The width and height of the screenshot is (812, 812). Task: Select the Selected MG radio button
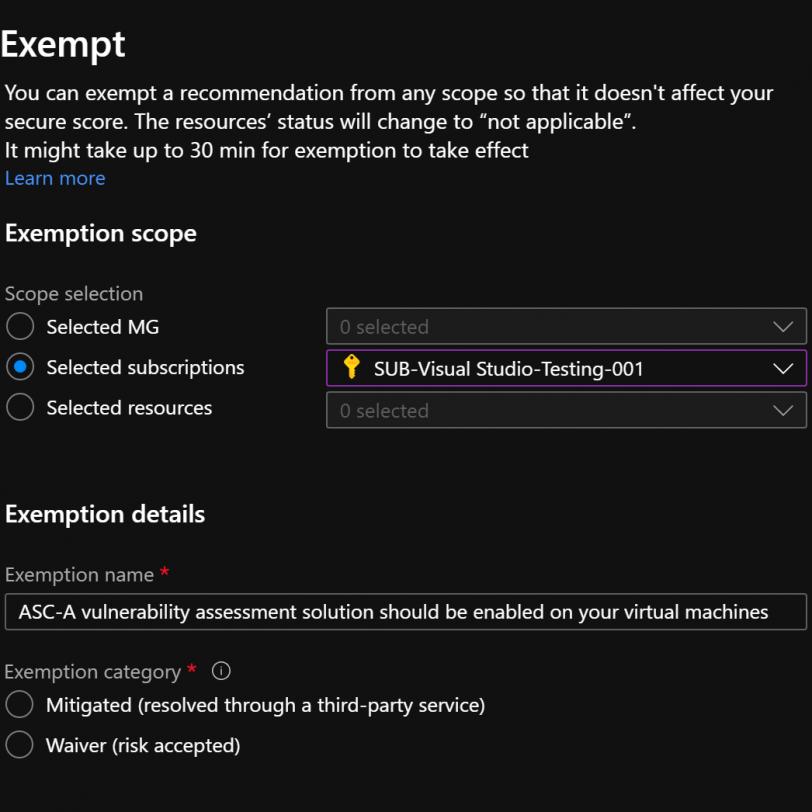pos(20,326)
